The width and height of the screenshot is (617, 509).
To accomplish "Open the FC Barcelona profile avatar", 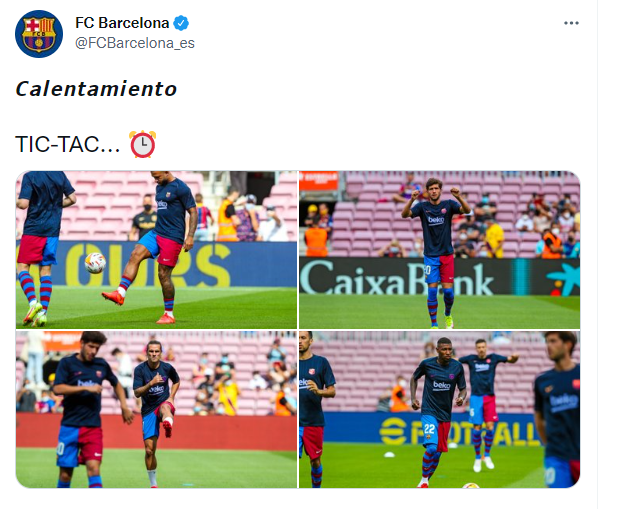I will coord(39,34).
